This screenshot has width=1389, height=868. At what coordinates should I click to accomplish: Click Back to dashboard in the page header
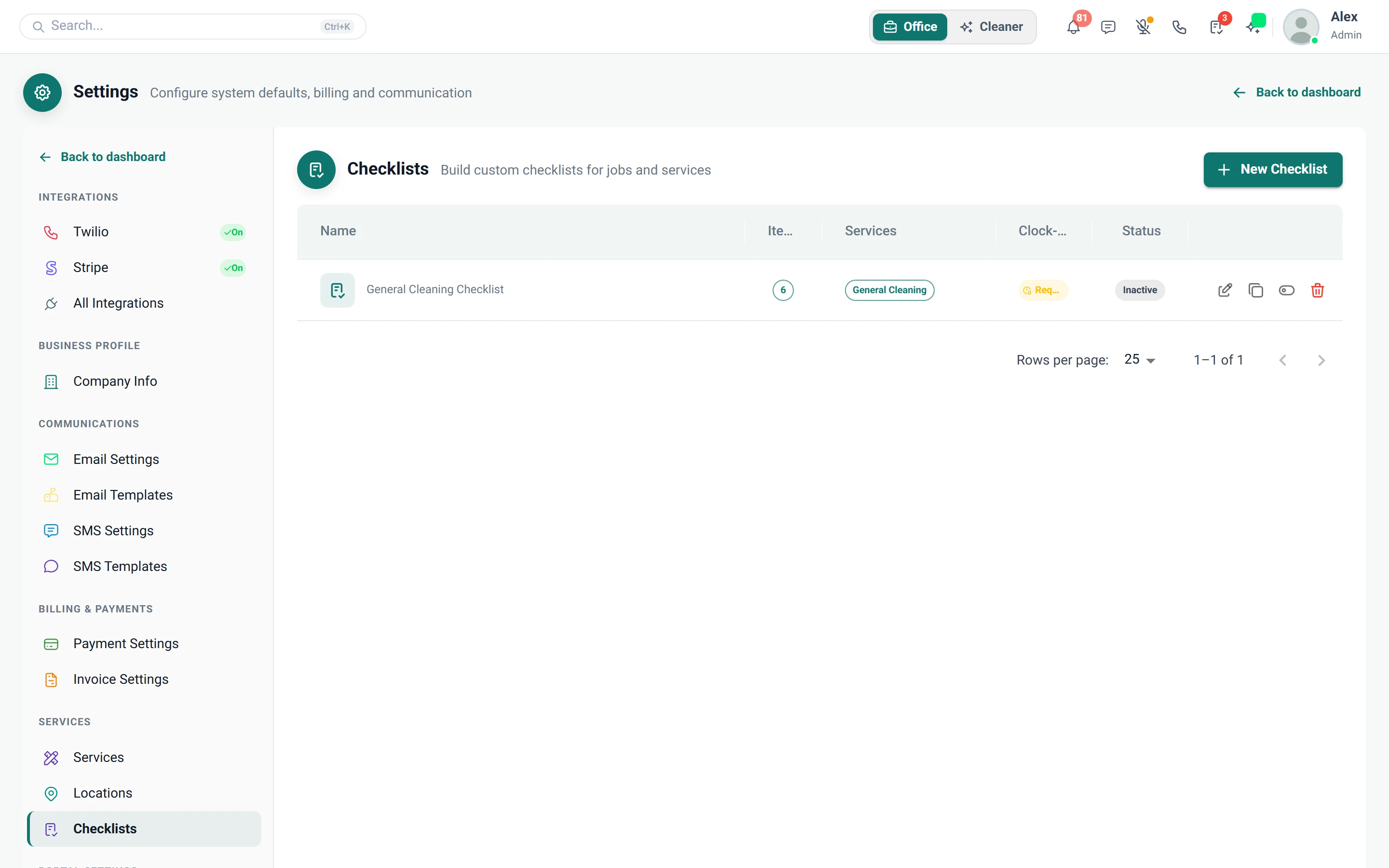[1296, 93]
